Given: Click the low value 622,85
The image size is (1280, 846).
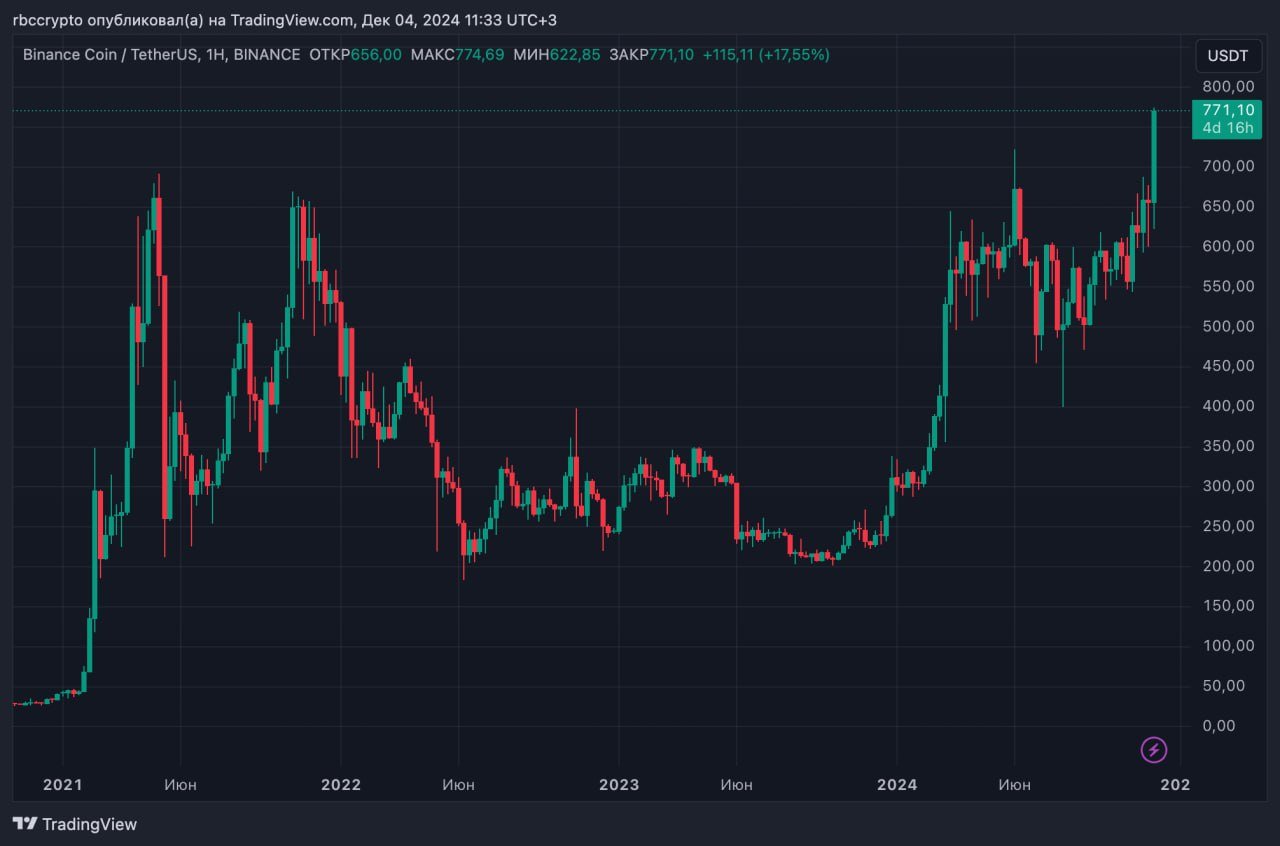Looking at the screenshot, I should pos(574,55).
